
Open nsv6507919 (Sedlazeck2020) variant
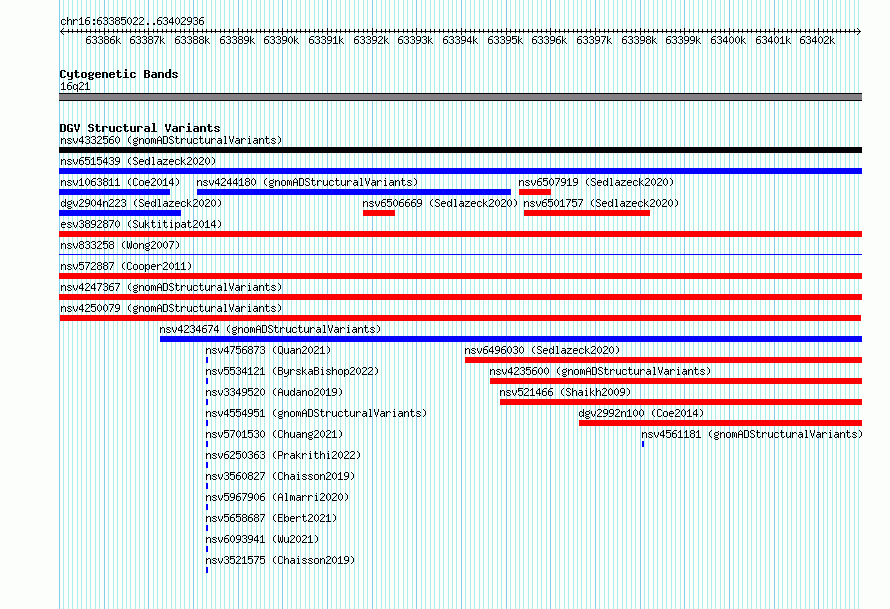[596, 182]
